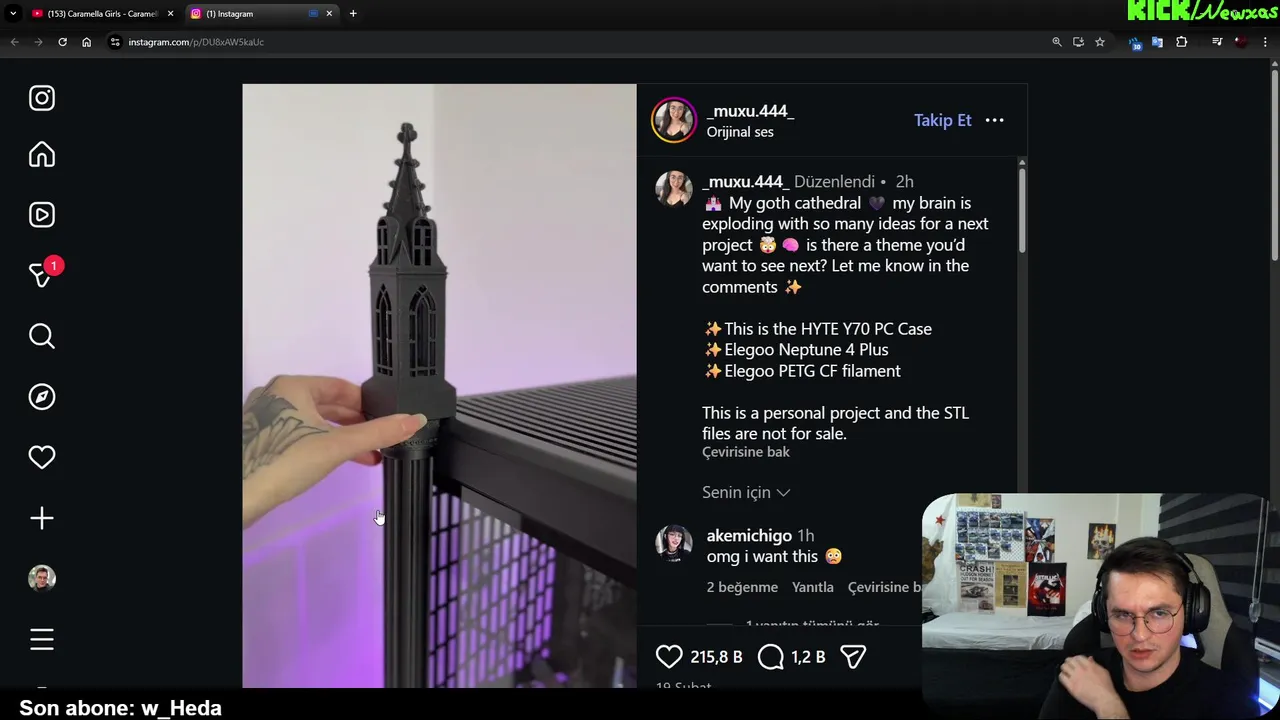
Task: Click Çevirisine bak under the caption
Action: tap(746, 452)
